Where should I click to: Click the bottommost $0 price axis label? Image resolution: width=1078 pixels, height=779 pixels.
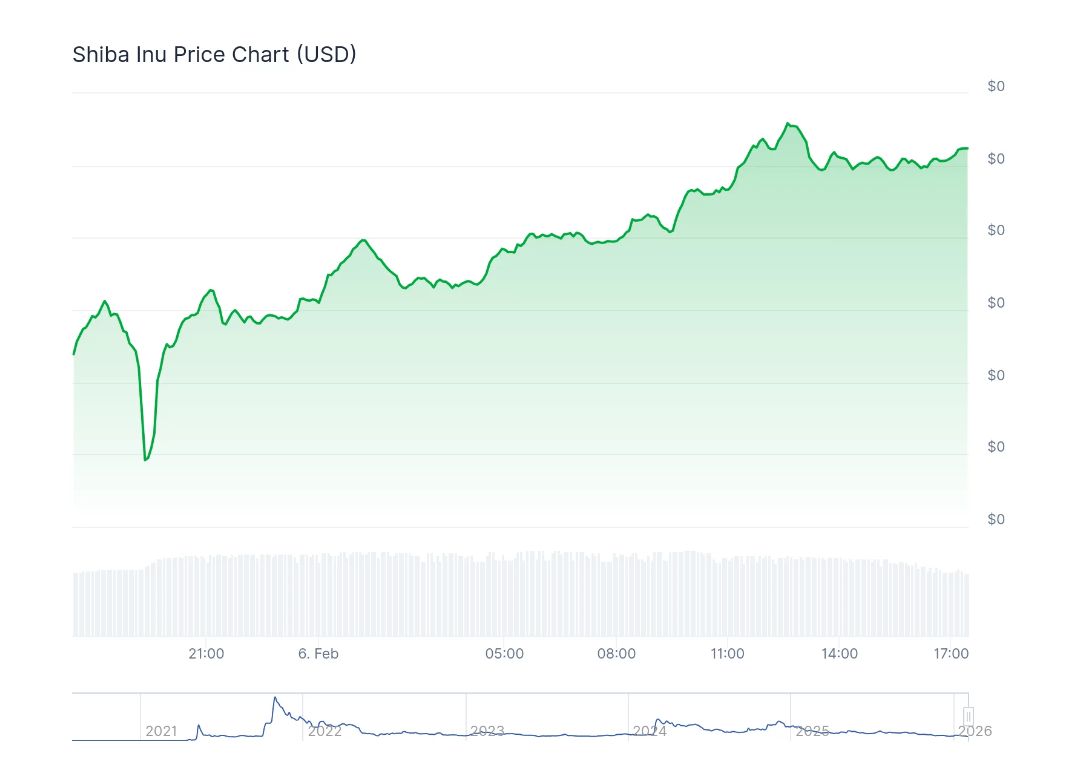996,519
